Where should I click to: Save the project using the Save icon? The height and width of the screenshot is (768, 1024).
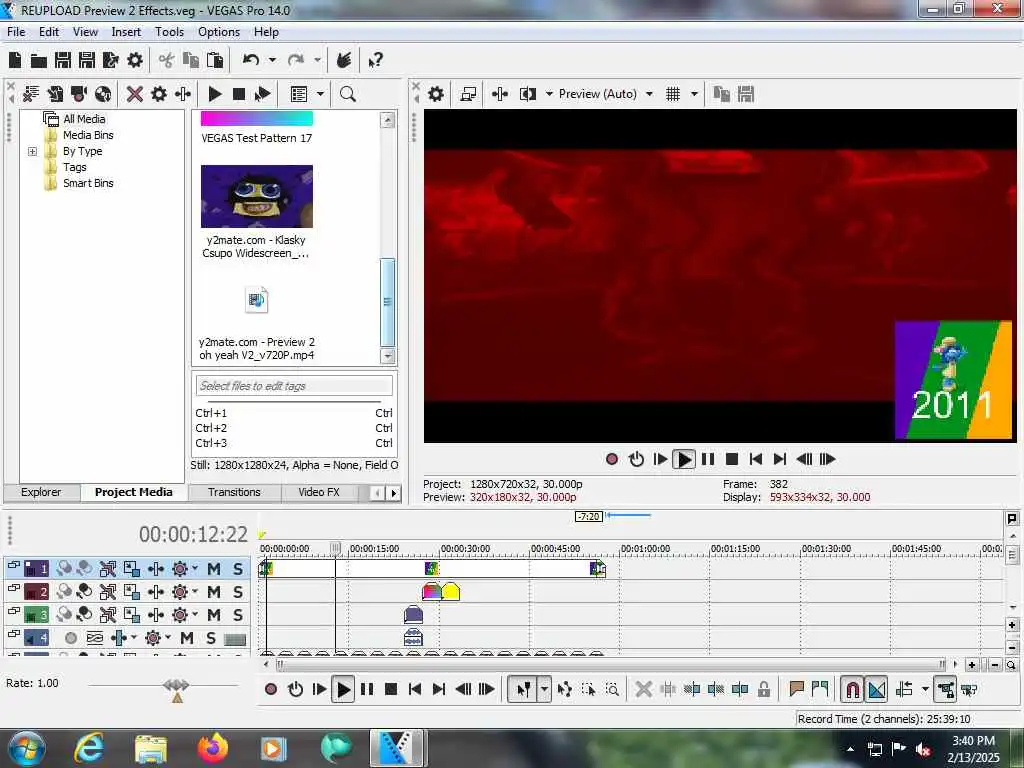pyautogui.click(x=63, y=61)
